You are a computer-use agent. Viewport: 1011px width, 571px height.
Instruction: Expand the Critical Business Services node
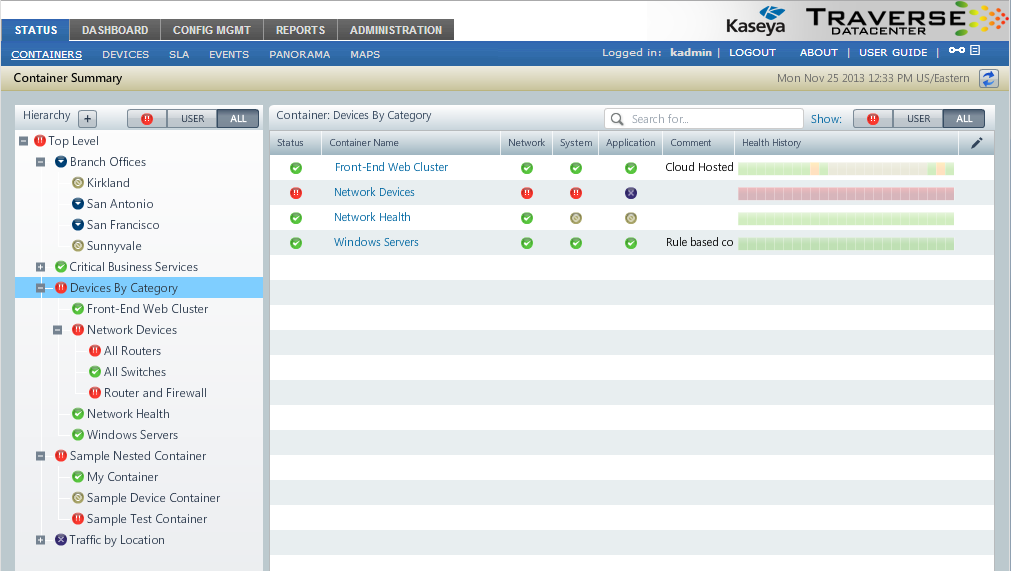click(x=41, y=267)
